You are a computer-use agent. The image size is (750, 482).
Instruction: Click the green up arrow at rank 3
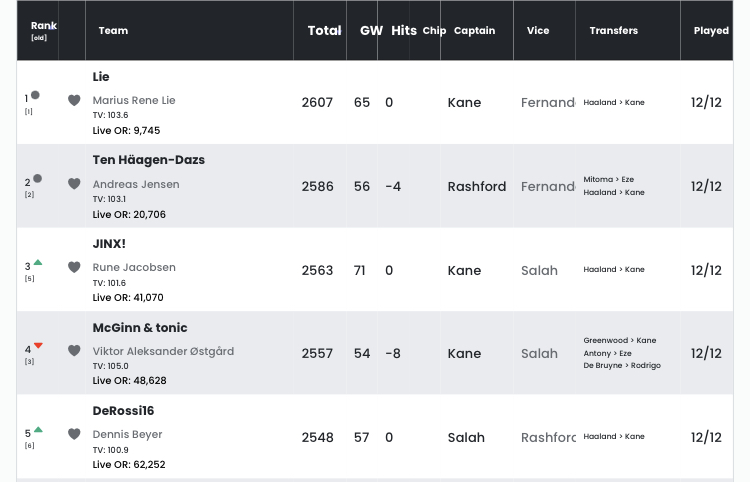pyautogui.click(x=38, y=262)
